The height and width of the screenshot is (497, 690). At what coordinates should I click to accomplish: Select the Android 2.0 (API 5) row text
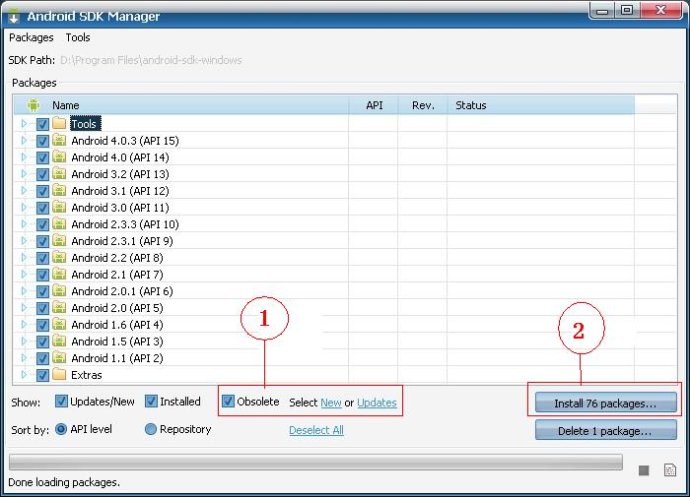click(117, 308)
